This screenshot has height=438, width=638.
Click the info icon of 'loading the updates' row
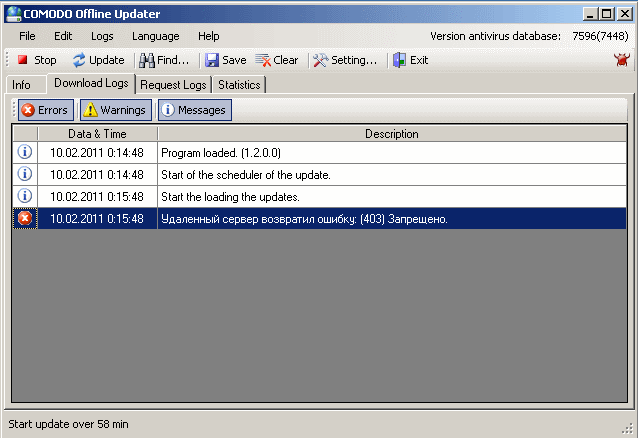[25, 196]
